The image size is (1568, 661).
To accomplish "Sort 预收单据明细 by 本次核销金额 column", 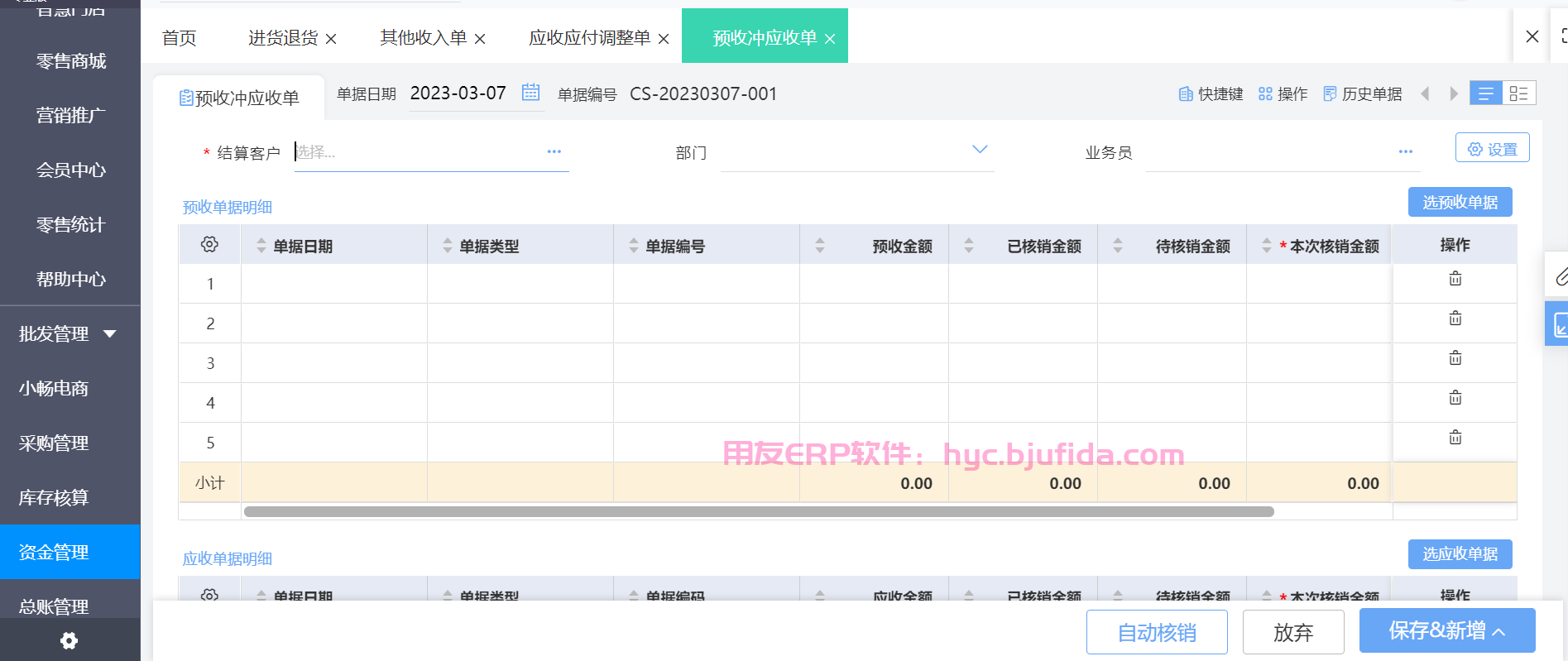I will click(x=1267, y=245).
